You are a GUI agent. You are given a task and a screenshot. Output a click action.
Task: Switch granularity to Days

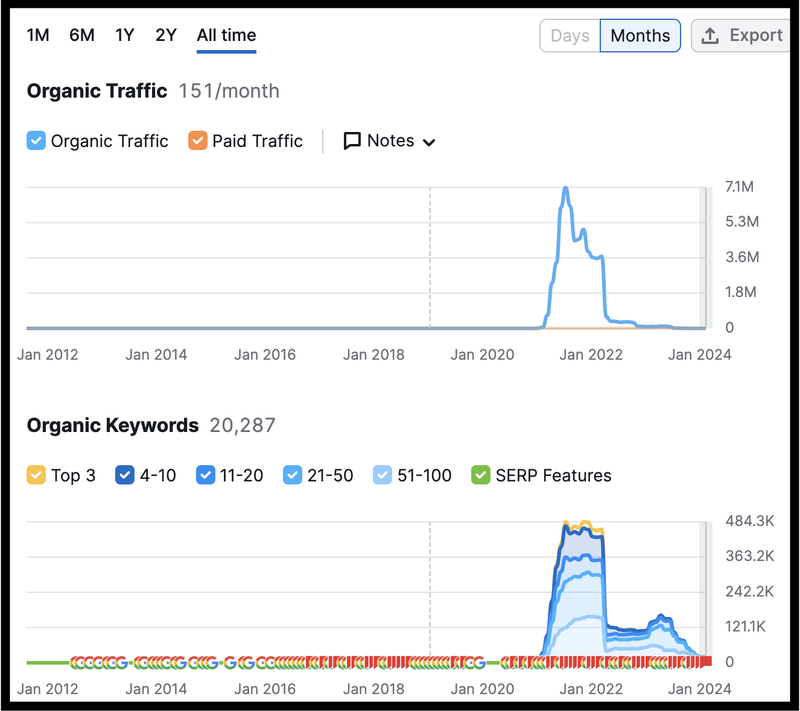(x=569, y=35)
